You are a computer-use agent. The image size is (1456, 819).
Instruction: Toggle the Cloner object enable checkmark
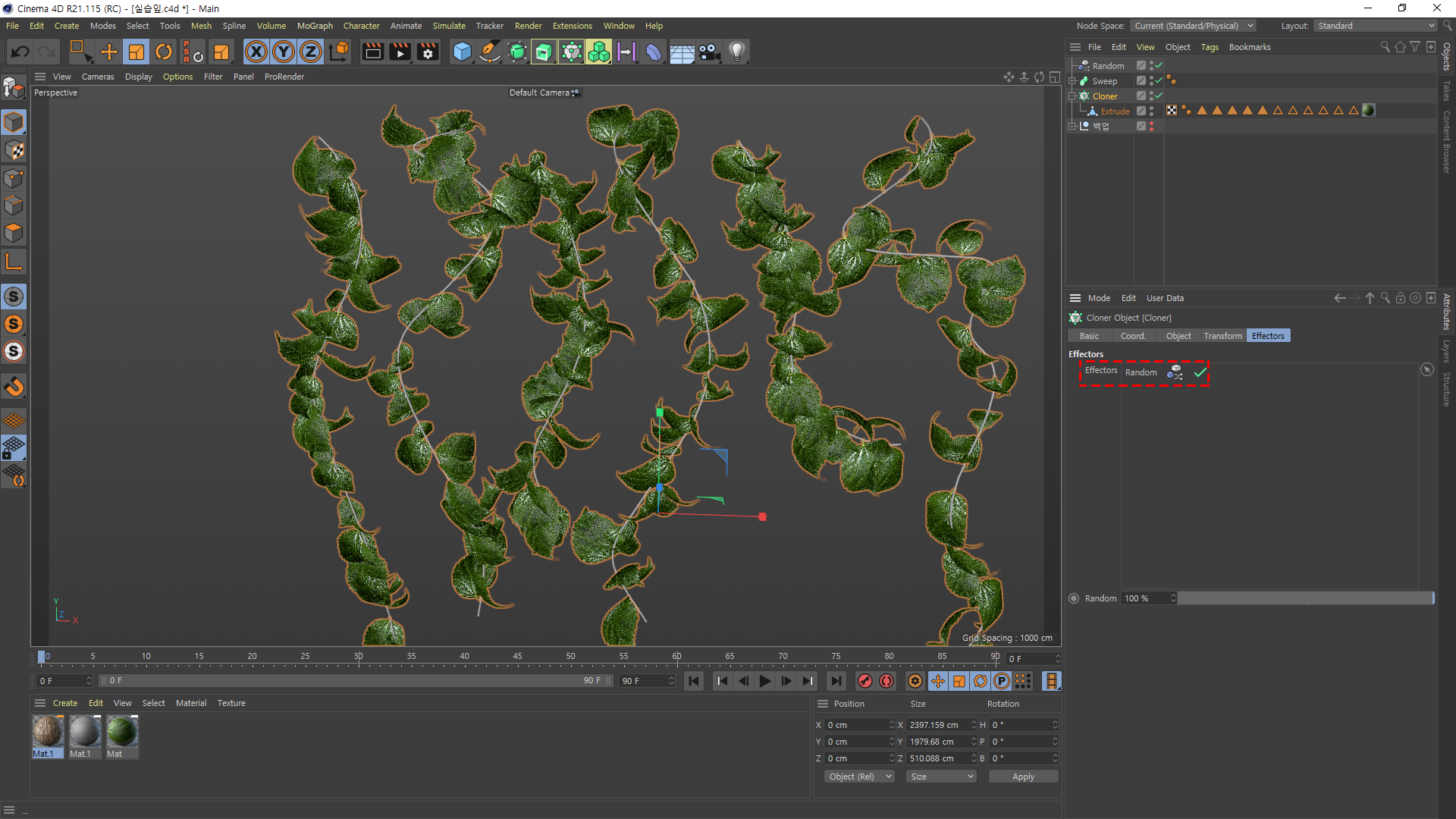click(x=1159, y=96)
